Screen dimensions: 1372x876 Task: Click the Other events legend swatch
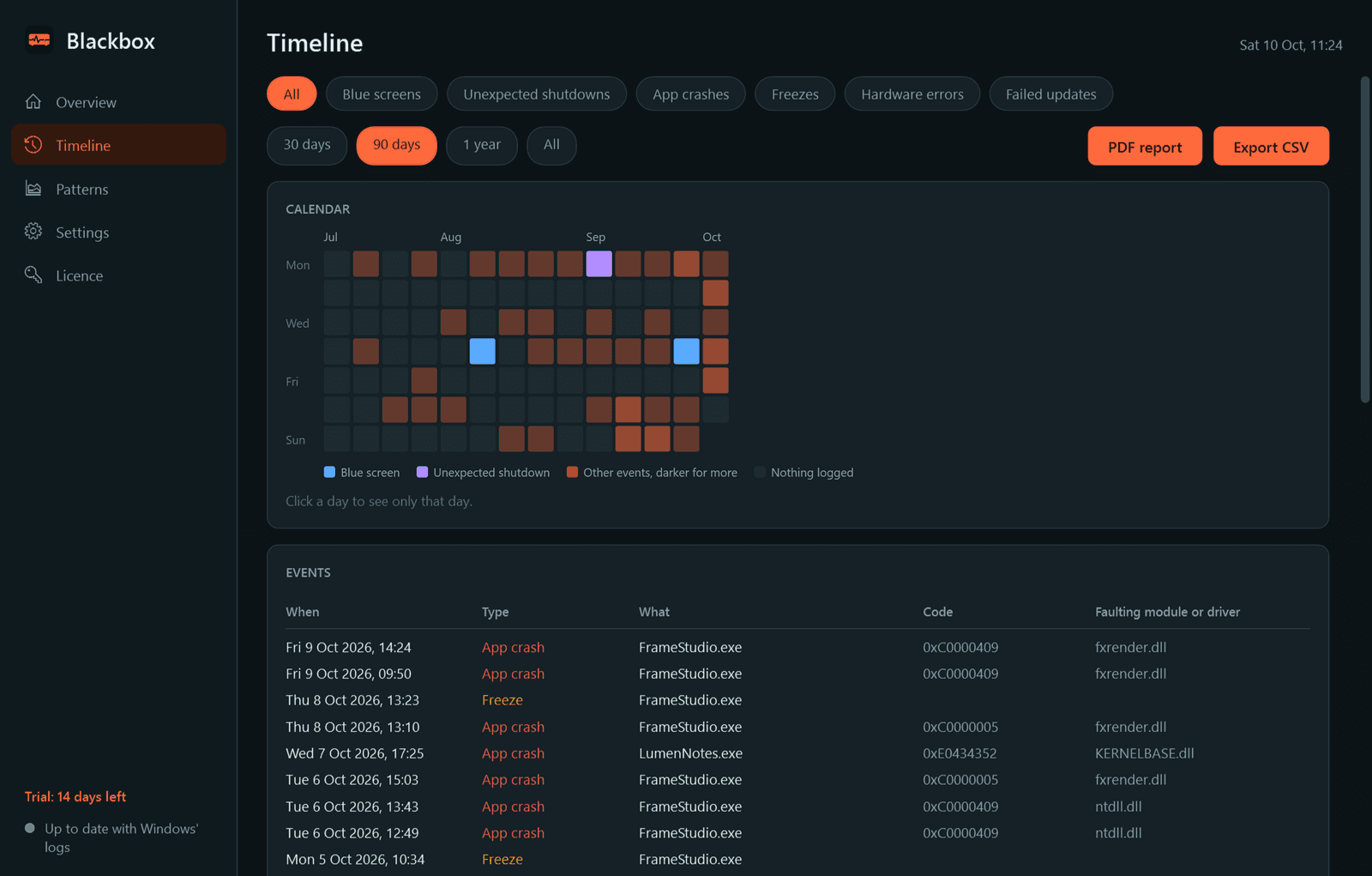point(572,472)
